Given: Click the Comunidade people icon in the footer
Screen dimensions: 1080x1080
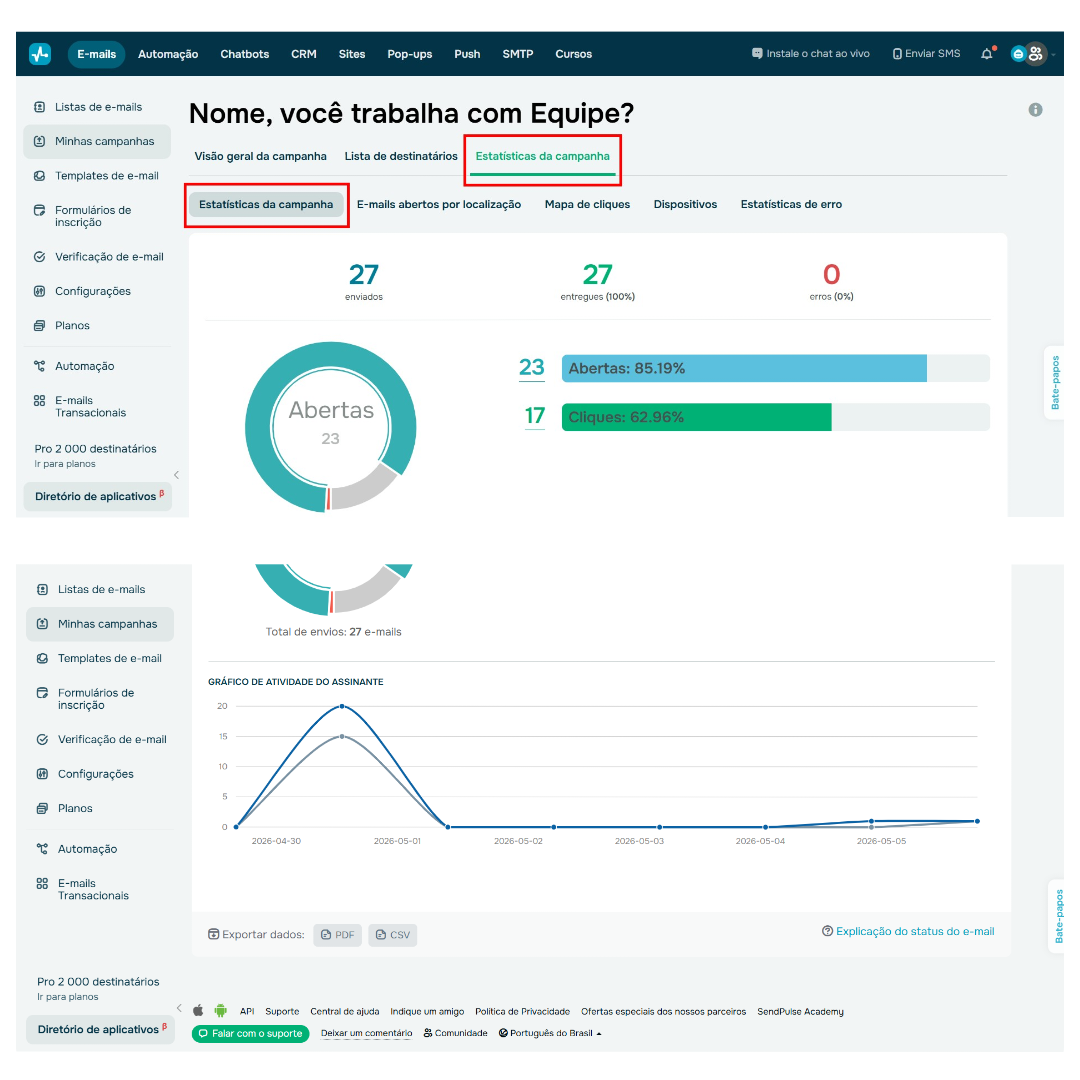Looking at the screenshot, I should [428, 1032].
